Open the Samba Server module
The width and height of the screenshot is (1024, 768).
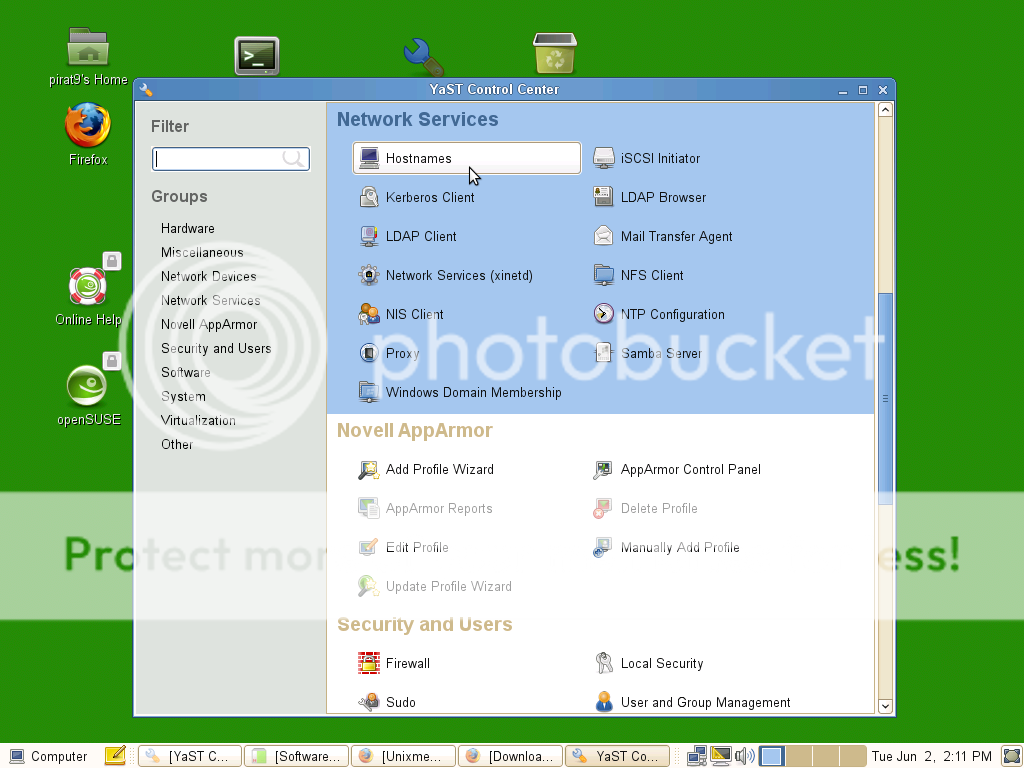(x=660, y=353)
